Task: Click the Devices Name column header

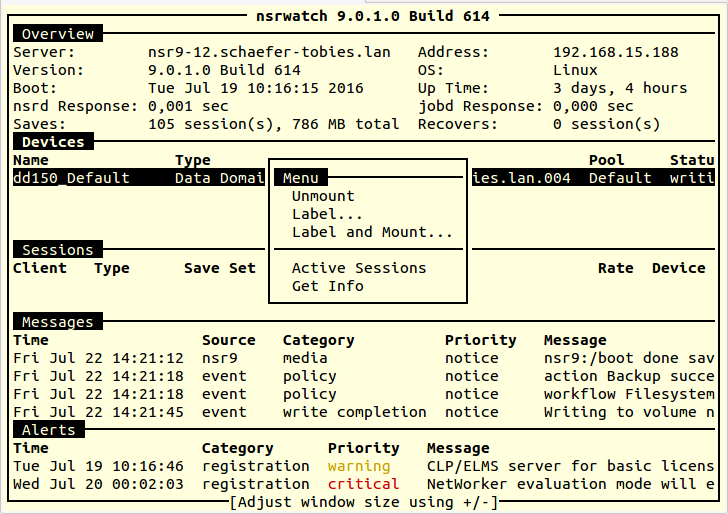Action: pos(31,160)
